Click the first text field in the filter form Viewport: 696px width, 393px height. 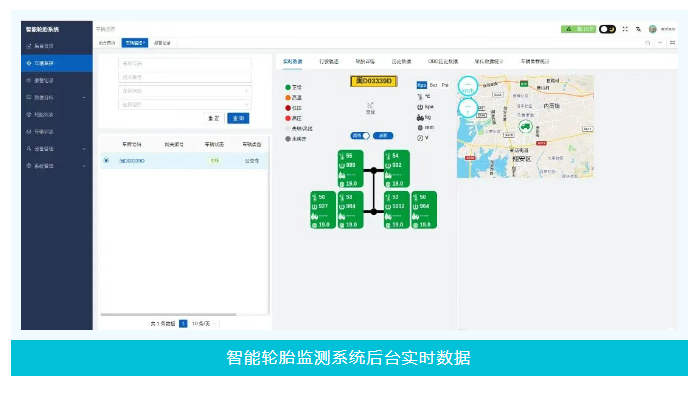click(185, 64)
